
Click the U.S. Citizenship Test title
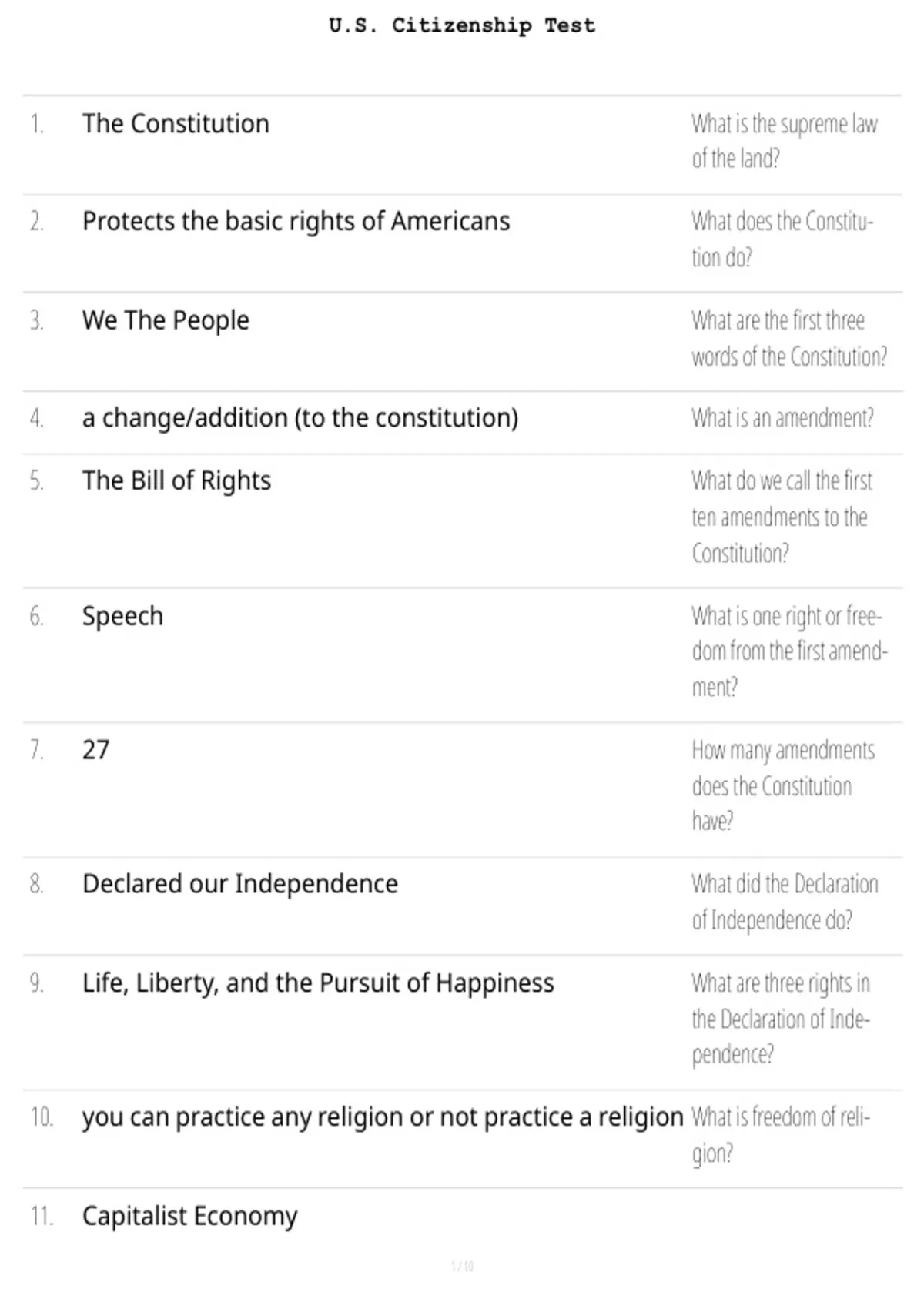click(462, 25)
